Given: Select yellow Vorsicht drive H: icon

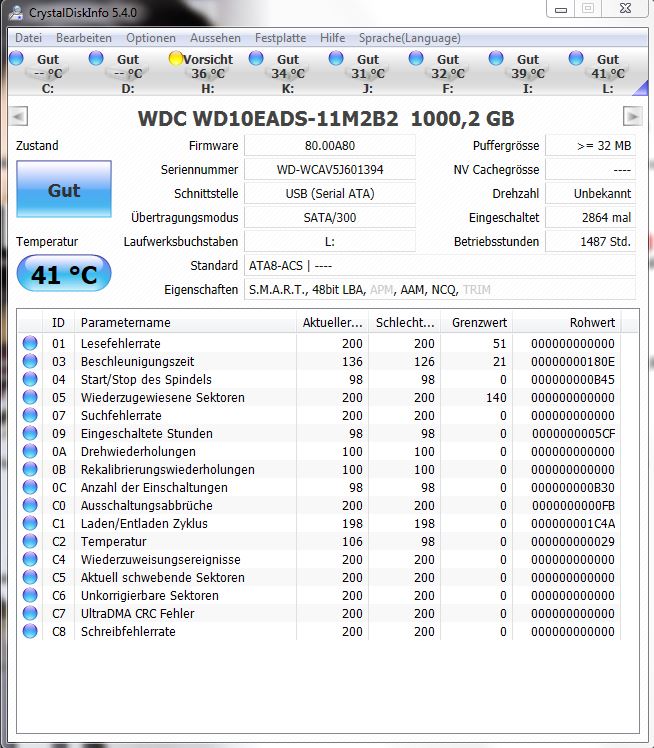Looking at the screenshot, I should [x=176, y=59].
